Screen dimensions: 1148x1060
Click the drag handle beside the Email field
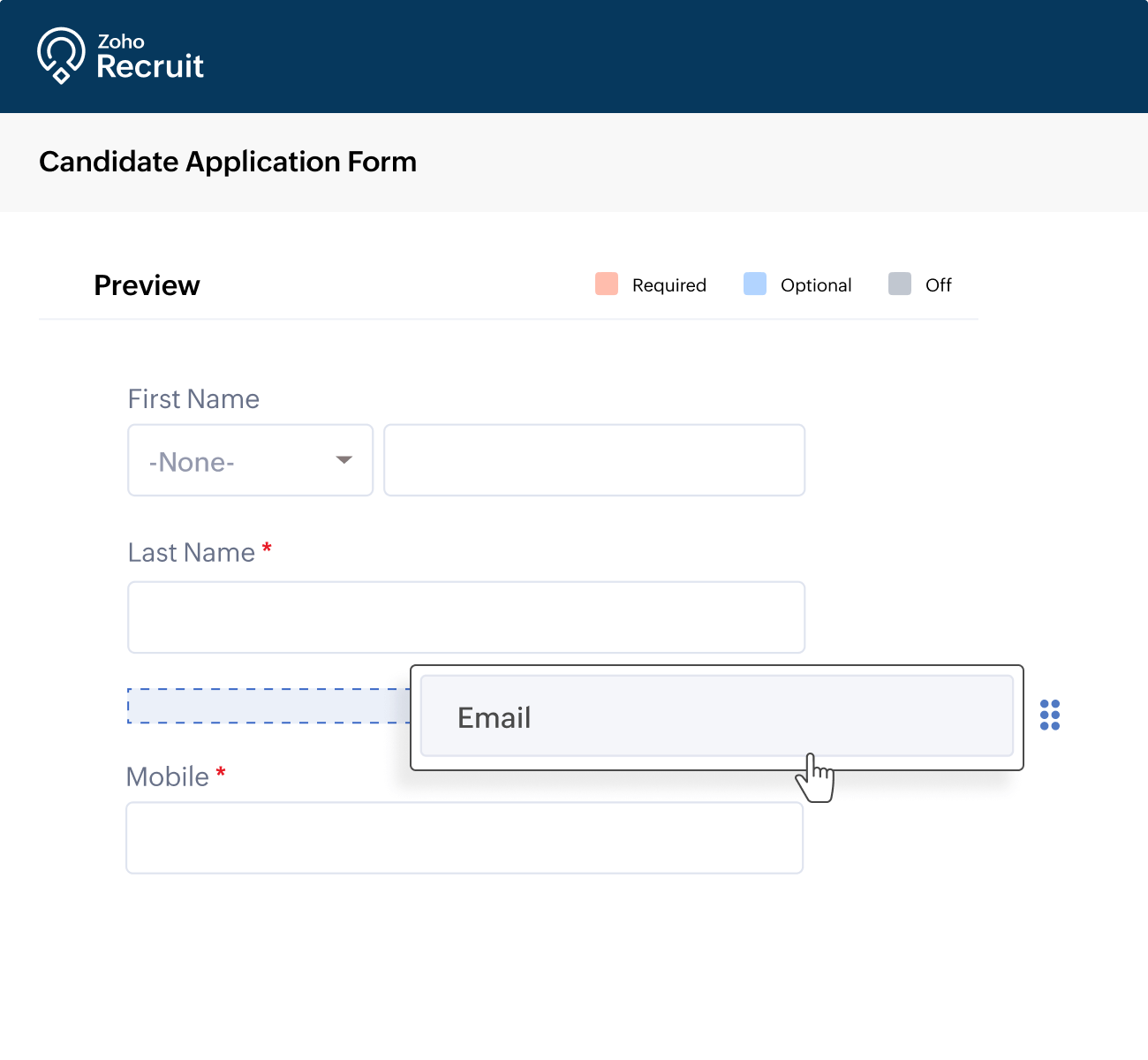pos(1050,715)
